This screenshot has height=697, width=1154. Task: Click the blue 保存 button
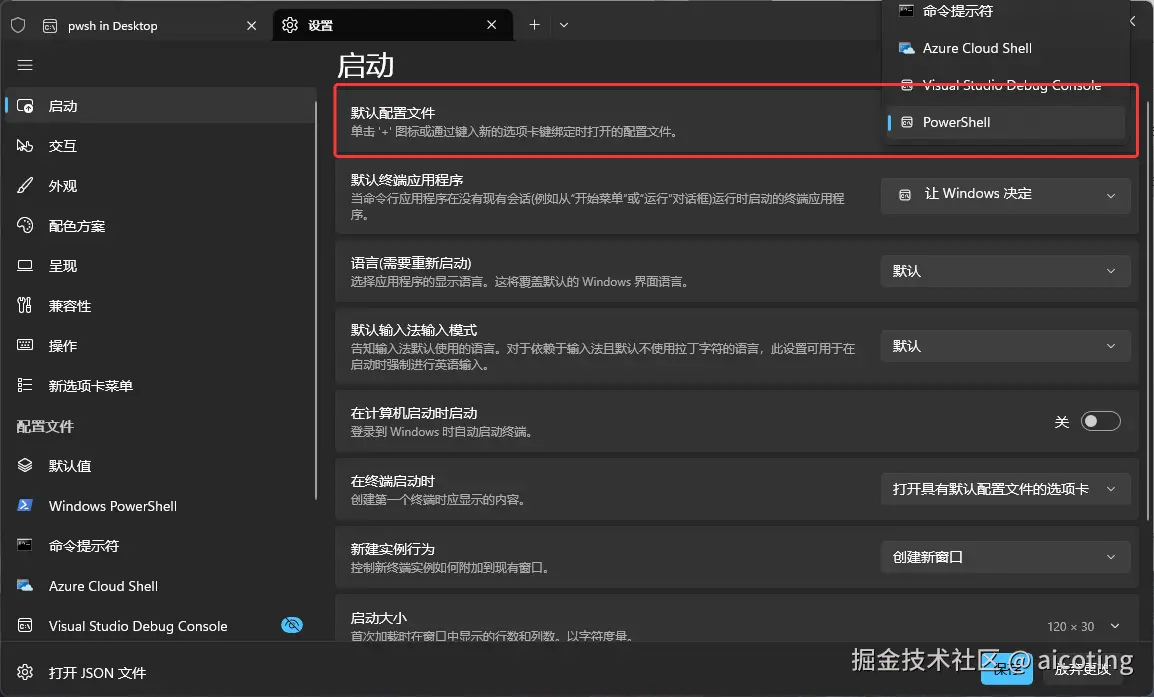(1006, 669)
